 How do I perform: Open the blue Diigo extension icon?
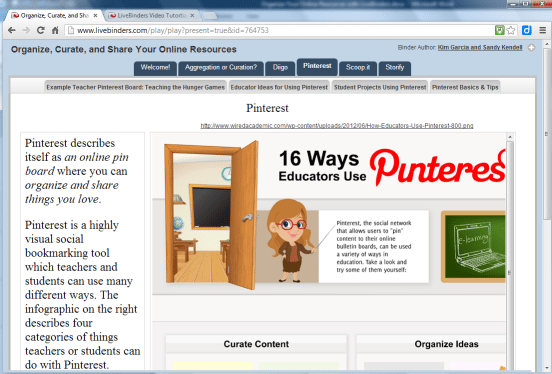point(526,30)
